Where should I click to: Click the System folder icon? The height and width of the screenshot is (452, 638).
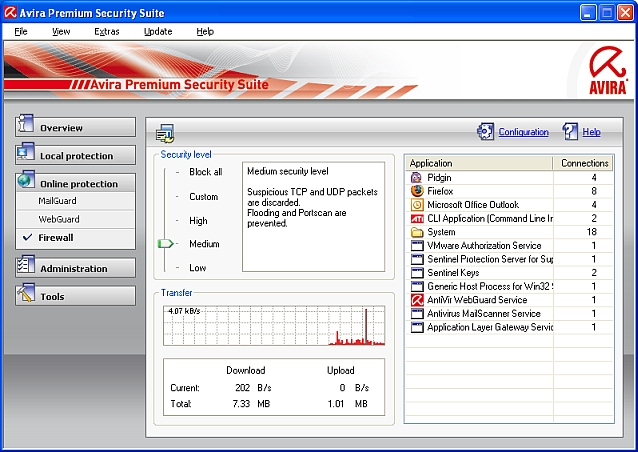click(417, 232)
